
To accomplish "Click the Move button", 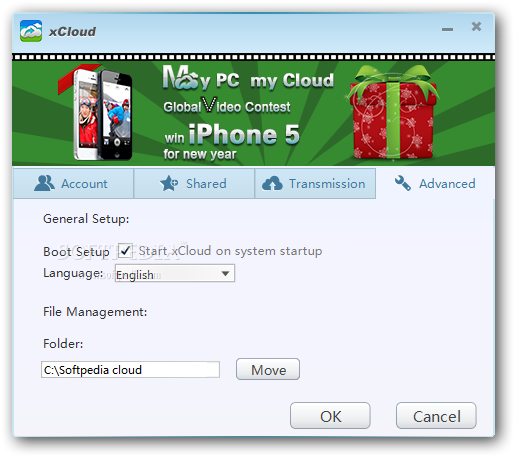I will pyautogui.click(x=268, y=369).
